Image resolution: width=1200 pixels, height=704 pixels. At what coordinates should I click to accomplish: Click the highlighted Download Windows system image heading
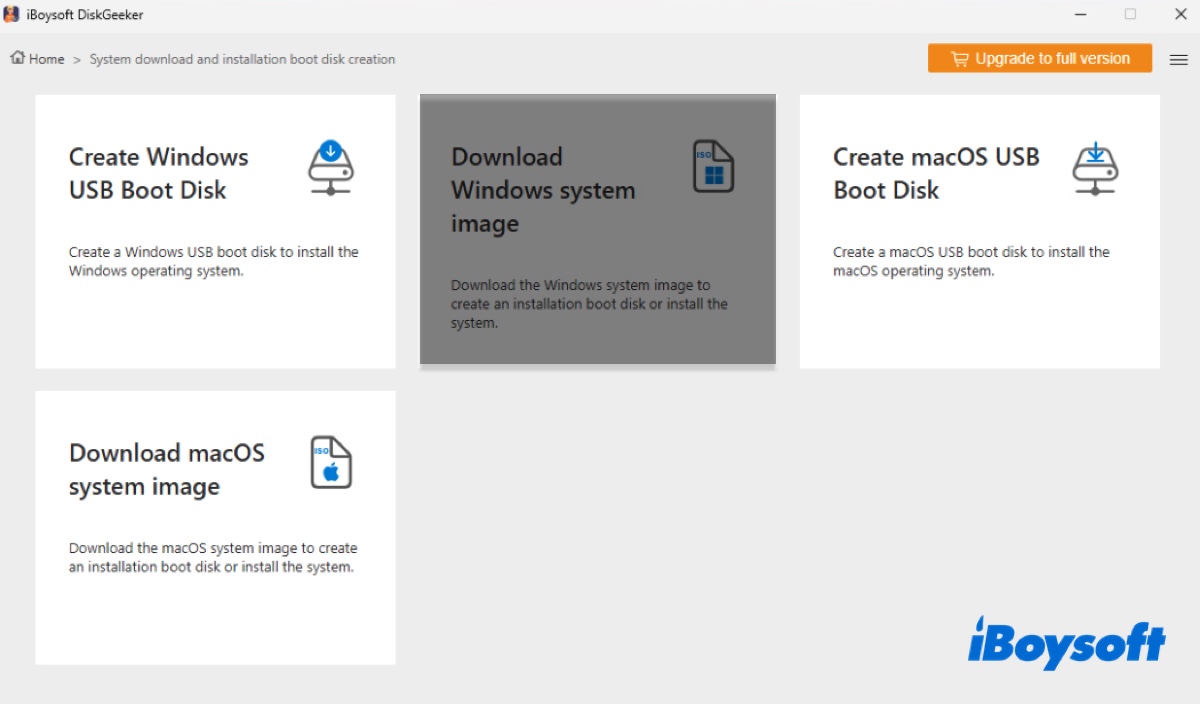[x=544, y=190]
